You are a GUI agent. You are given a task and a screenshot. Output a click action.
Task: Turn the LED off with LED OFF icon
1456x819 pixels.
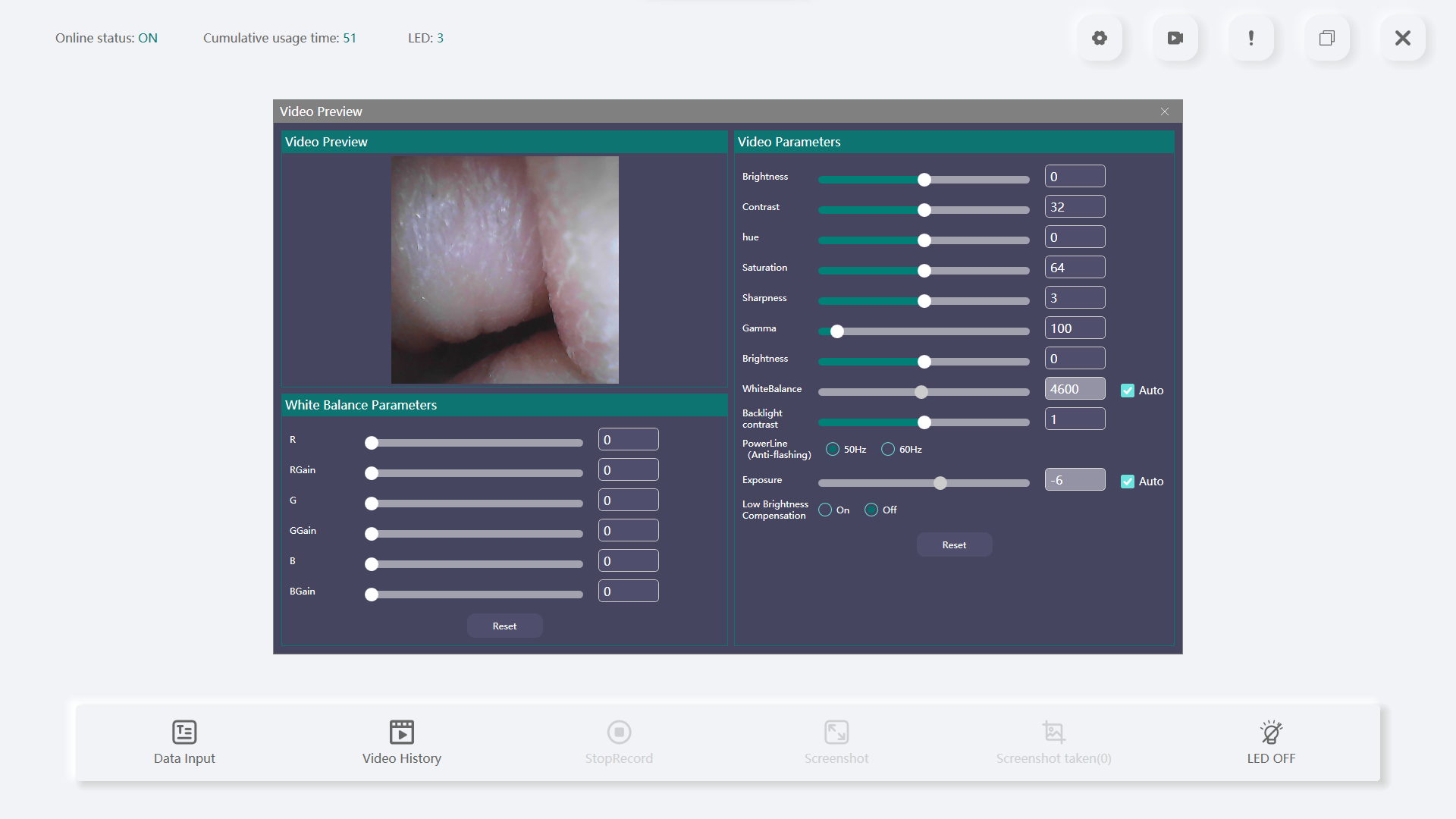(1270, 742)
